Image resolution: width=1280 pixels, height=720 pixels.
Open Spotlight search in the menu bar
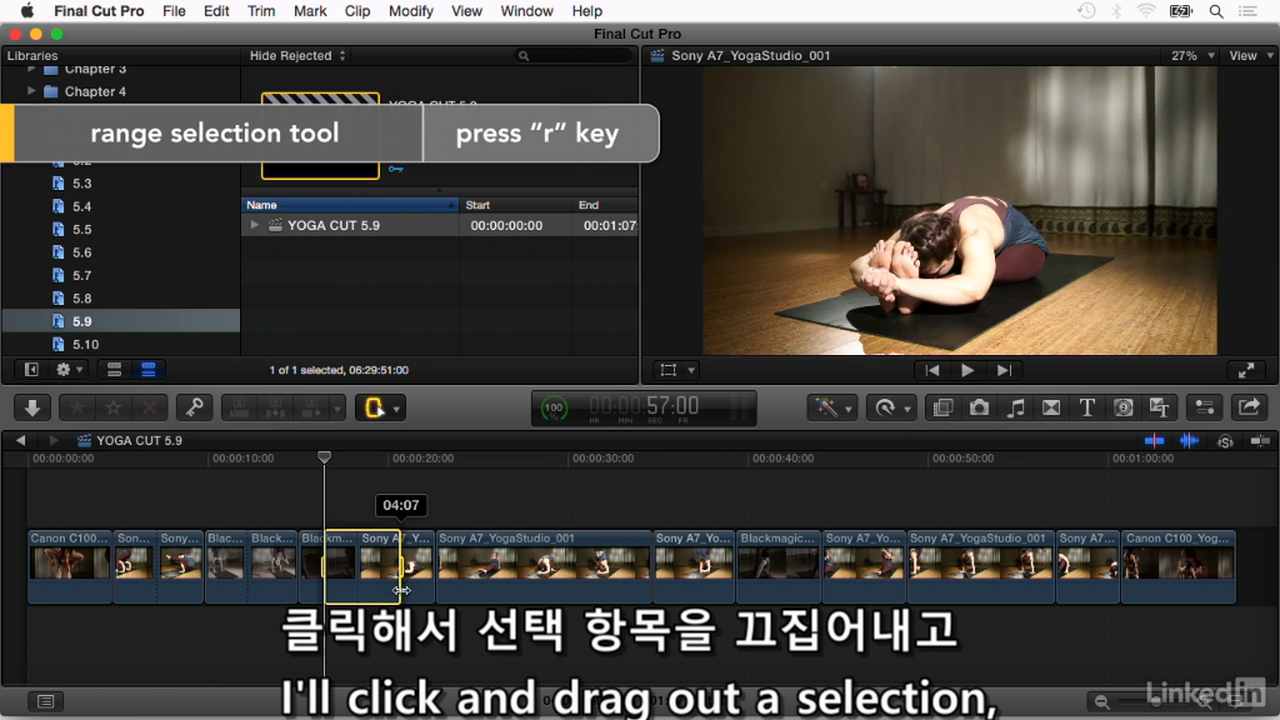pyautogui.click(x=1217, y=12)
